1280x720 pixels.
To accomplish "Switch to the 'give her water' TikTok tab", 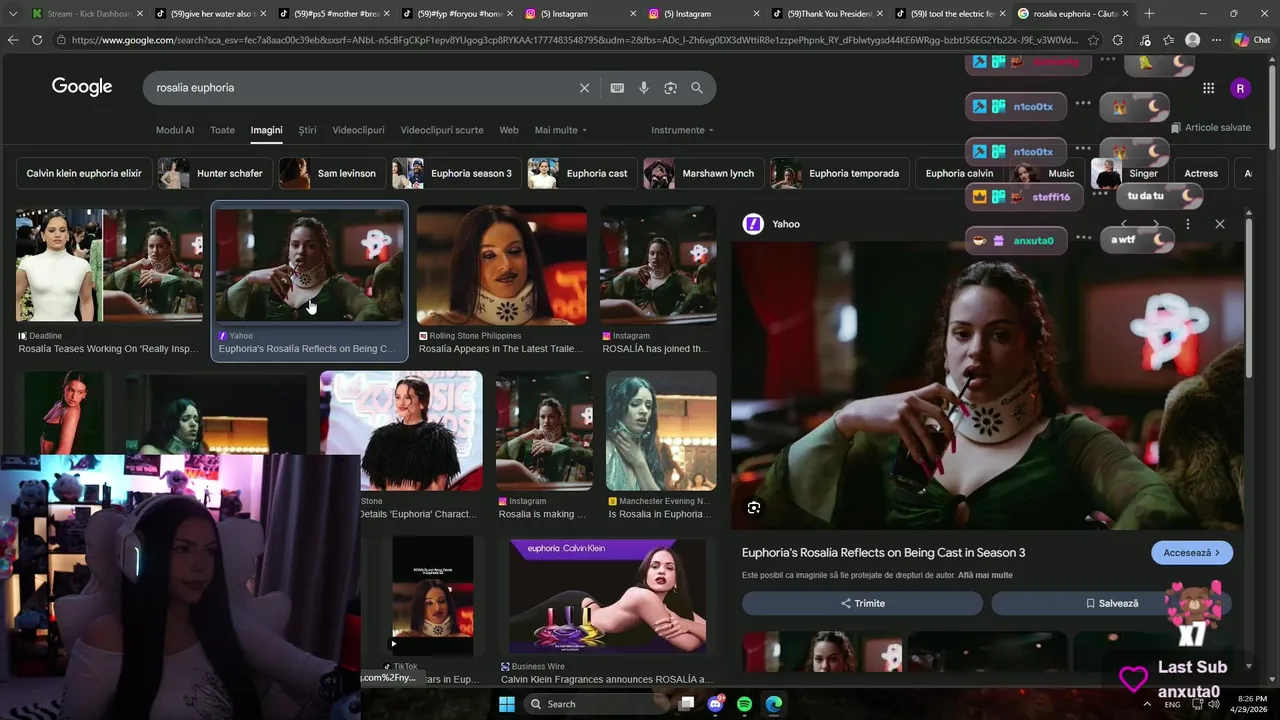I will [x=210, y=14].
